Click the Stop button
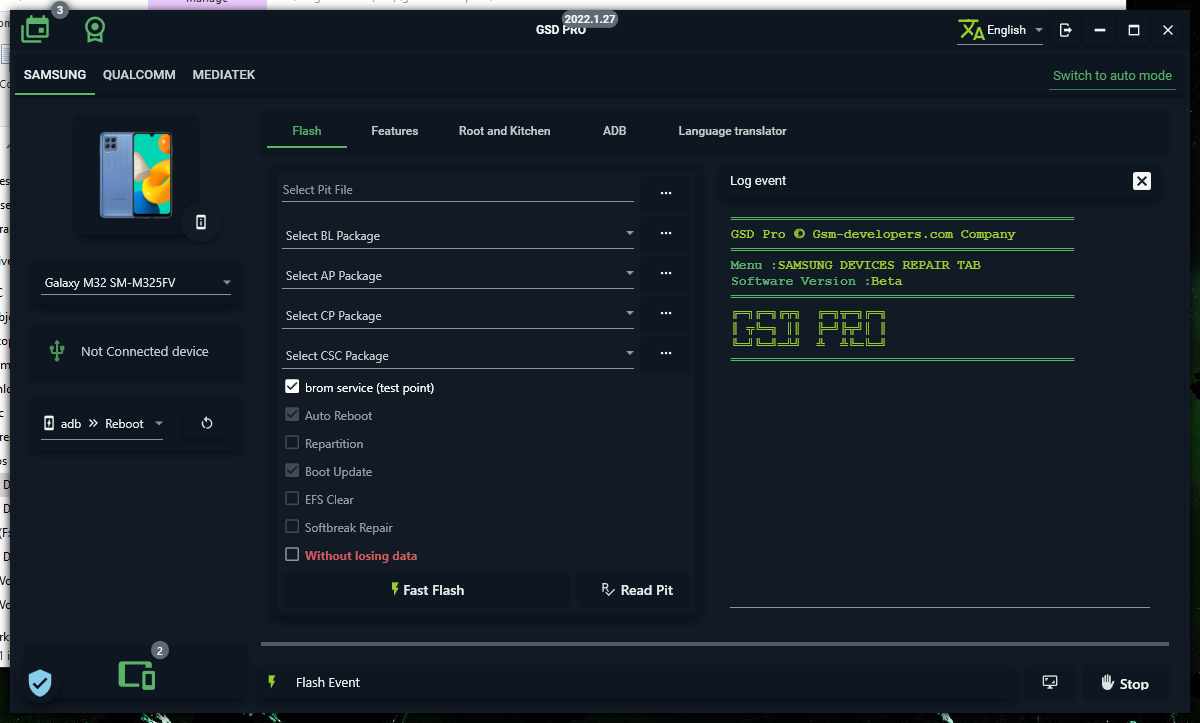1200x723 pixels. [1126, 683]
